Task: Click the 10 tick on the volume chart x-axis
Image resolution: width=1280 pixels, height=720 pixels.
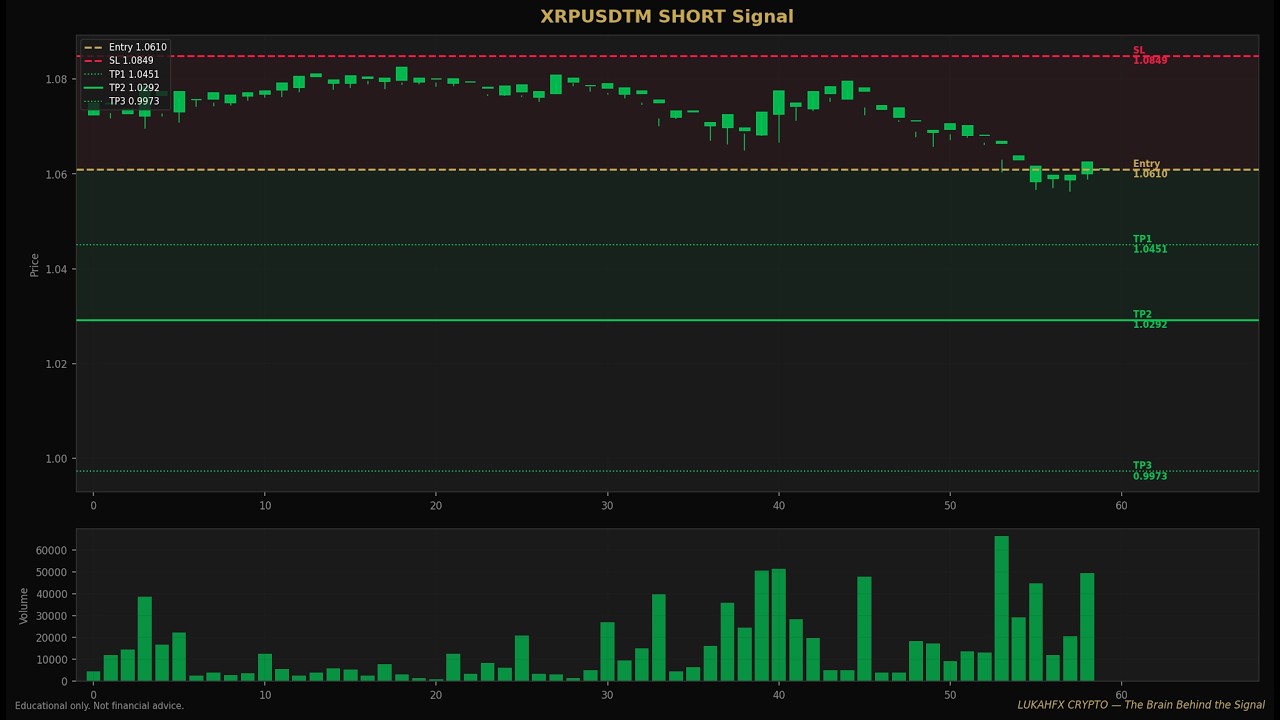Action: coord(264,695)
